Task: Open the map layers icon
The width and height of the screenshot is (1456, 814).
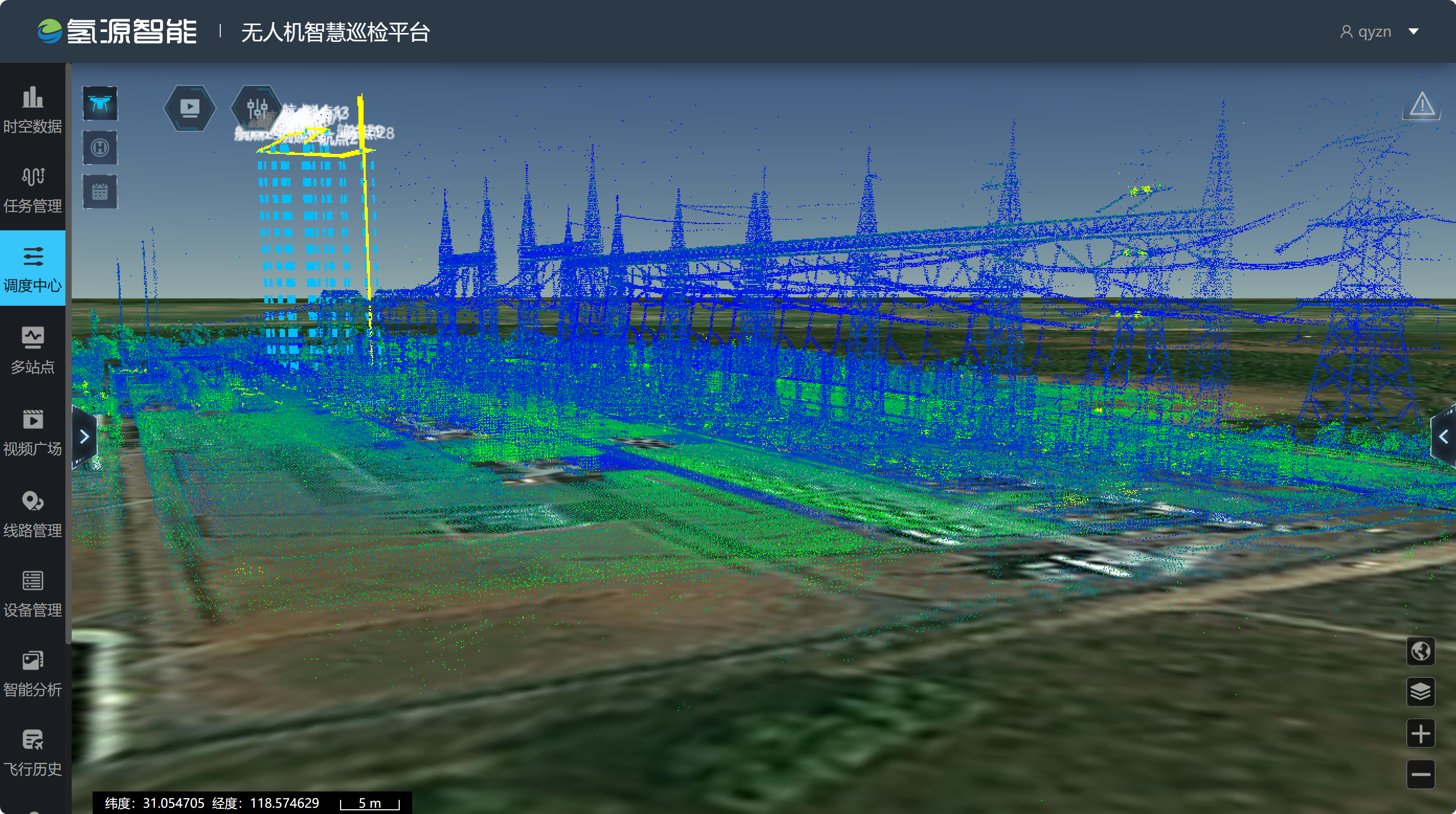Action: [1420, 692]
